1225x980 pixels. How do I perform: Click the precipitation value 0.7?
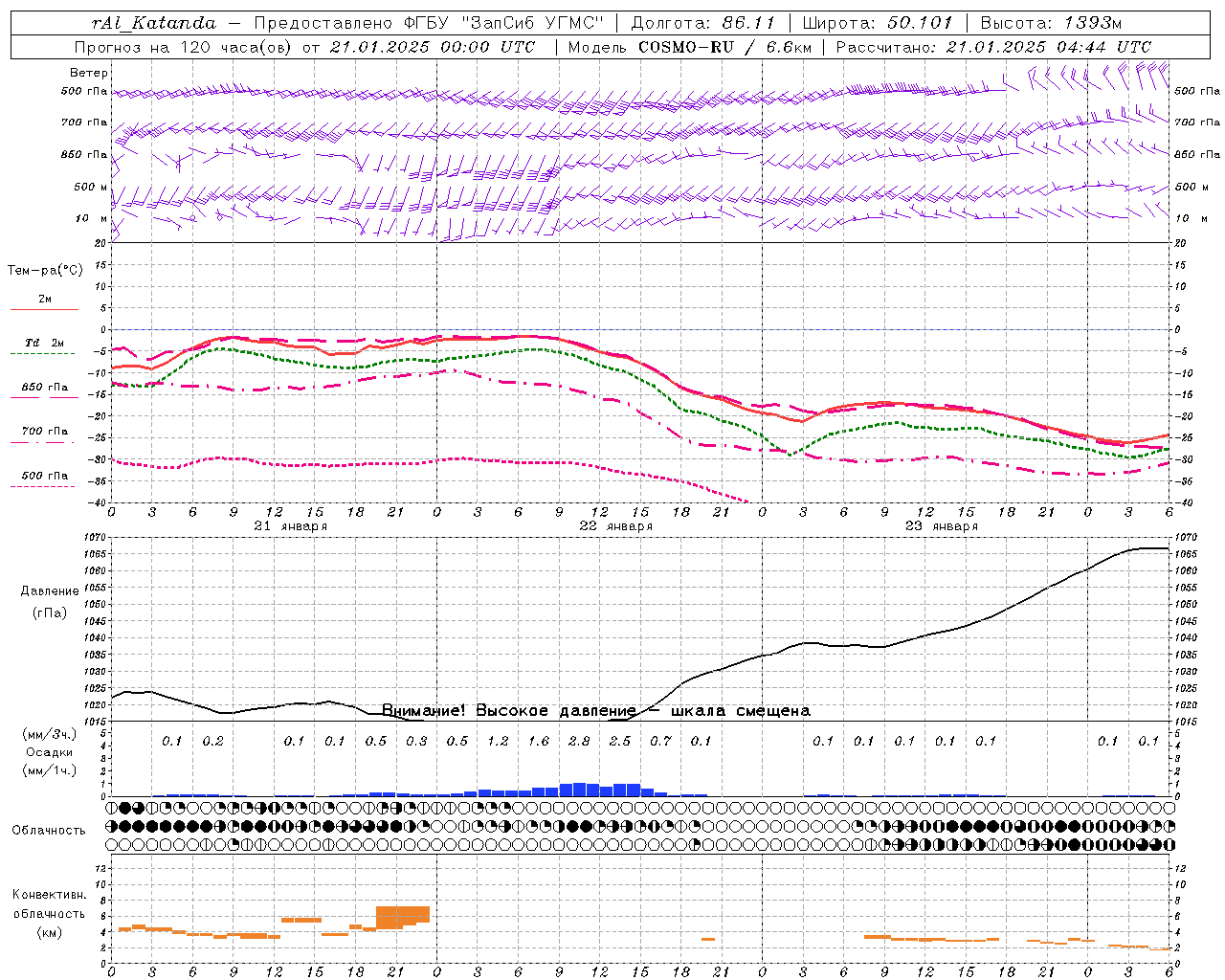click(x=660, y=741)
